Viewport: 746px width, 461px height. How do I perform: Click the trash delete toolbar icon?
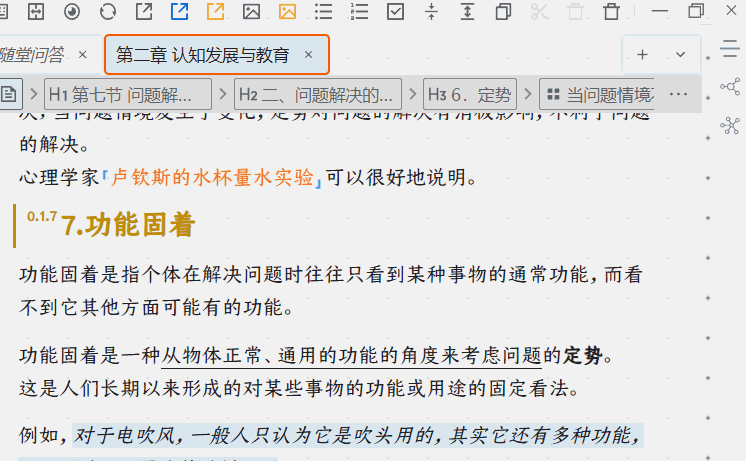tap(611, 11)
